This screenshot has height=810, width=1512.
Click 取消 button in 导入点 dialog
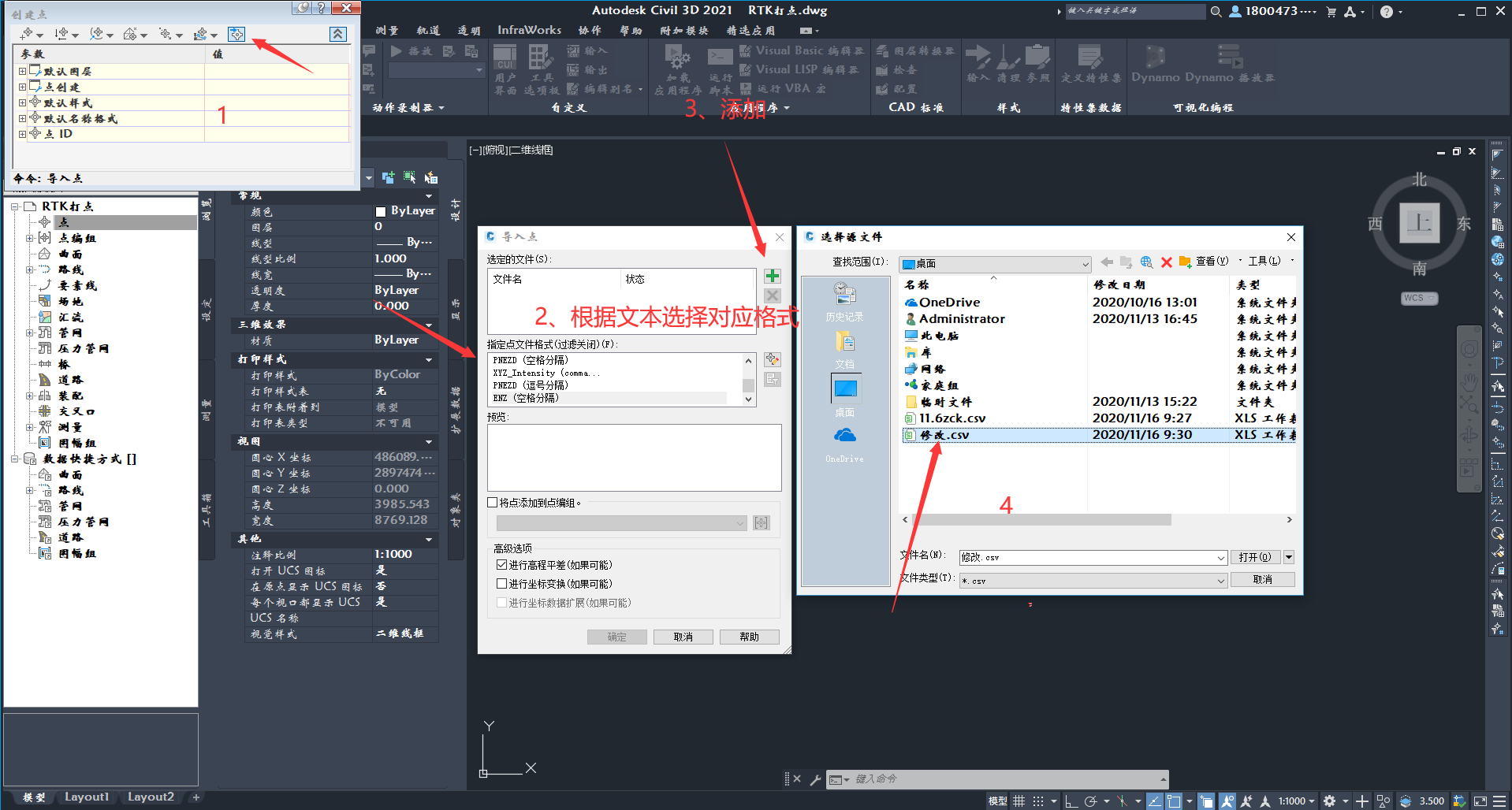[683, 637]
